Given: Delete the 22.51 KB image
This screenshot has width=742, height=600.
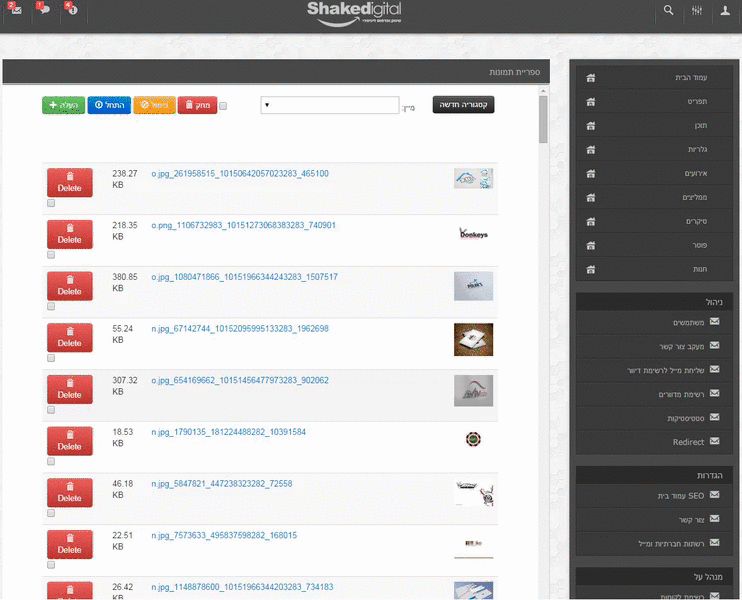Looking at the screenshot, I should [x=70, y=544].
